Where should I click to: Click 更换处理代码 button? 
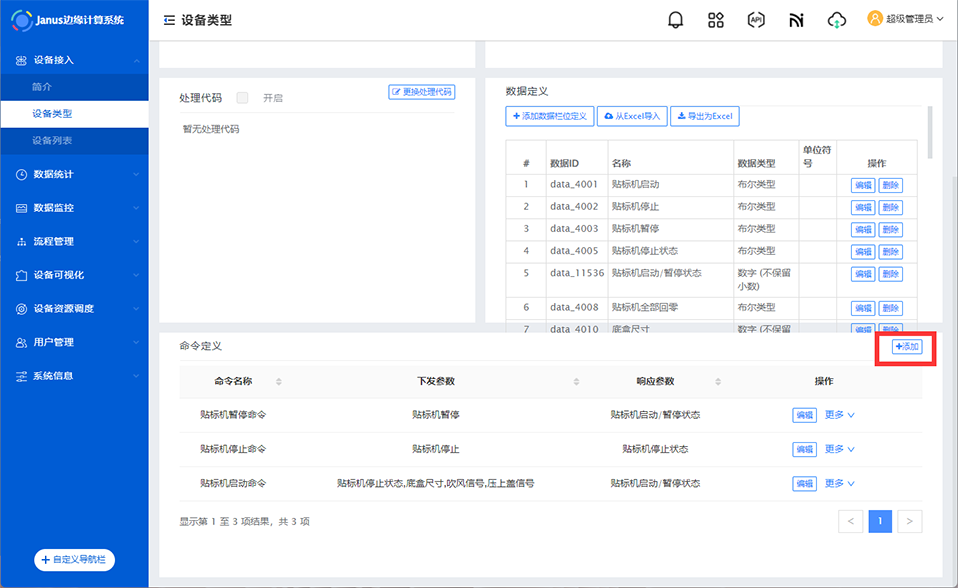tap(421, 92)
